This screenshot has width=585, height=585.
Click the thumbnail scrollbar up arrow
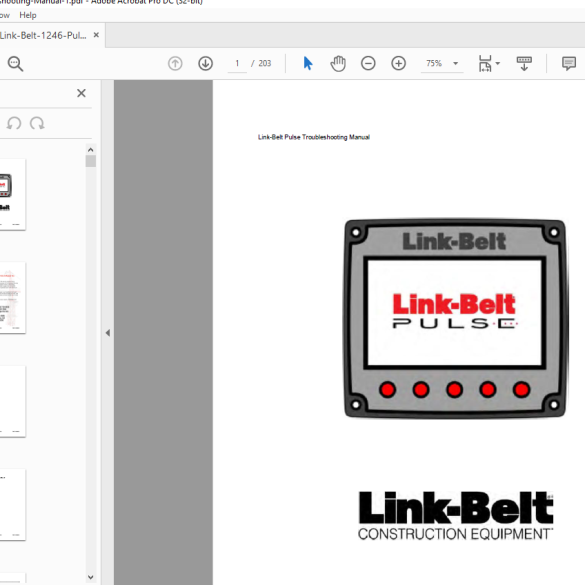(x=91, y=150)
